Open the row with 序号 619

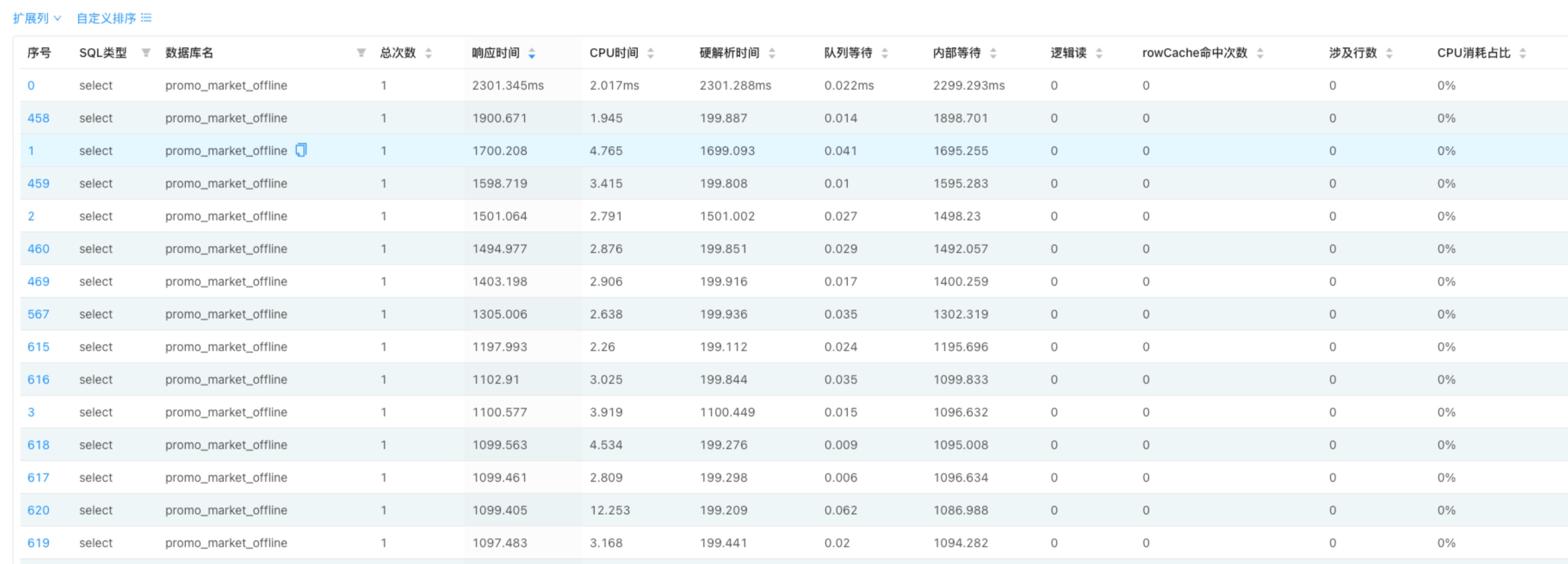(x=38, y=542)
